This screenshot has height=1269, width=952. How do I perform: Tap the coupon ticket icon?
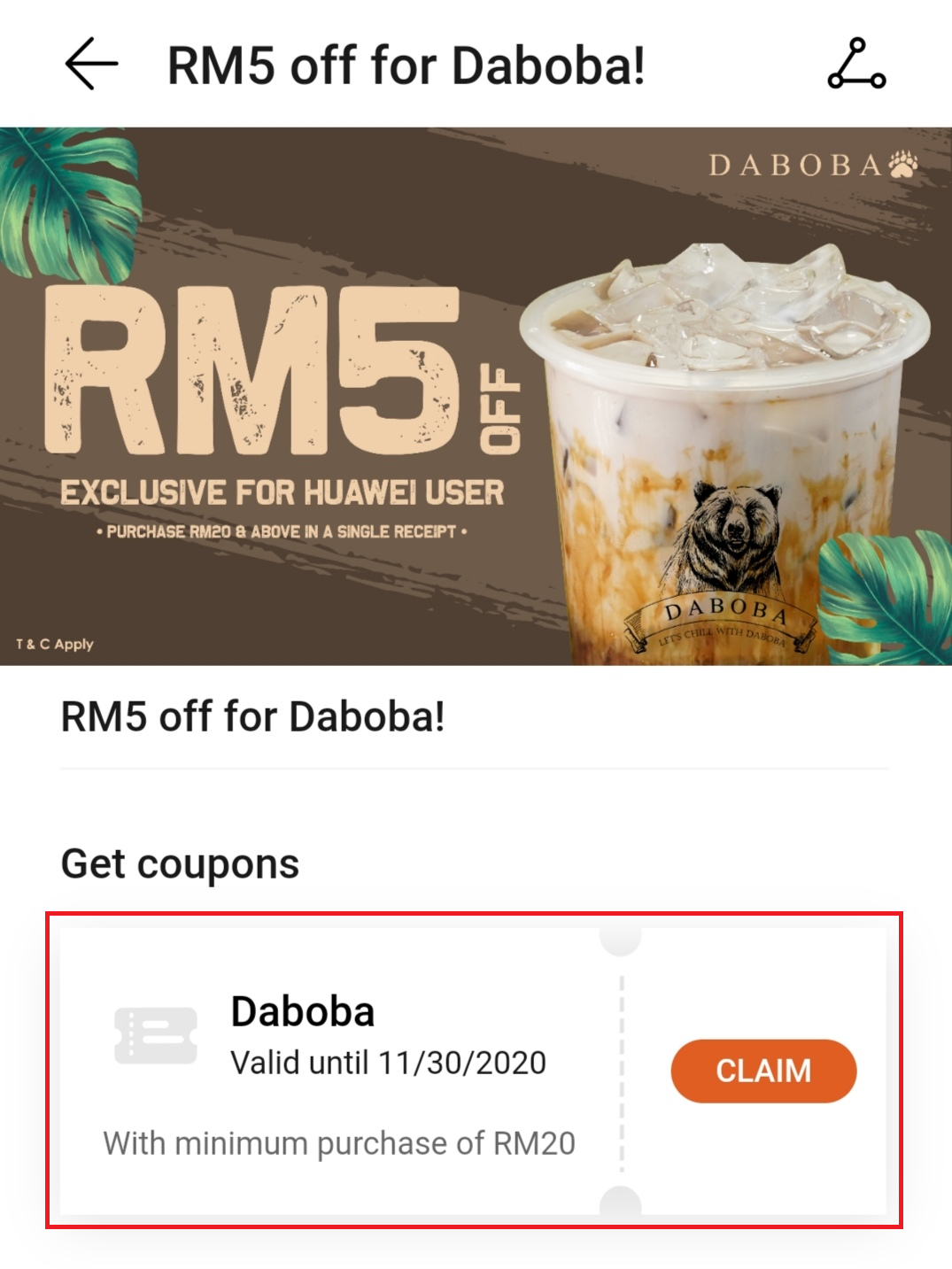(156, 1034)
